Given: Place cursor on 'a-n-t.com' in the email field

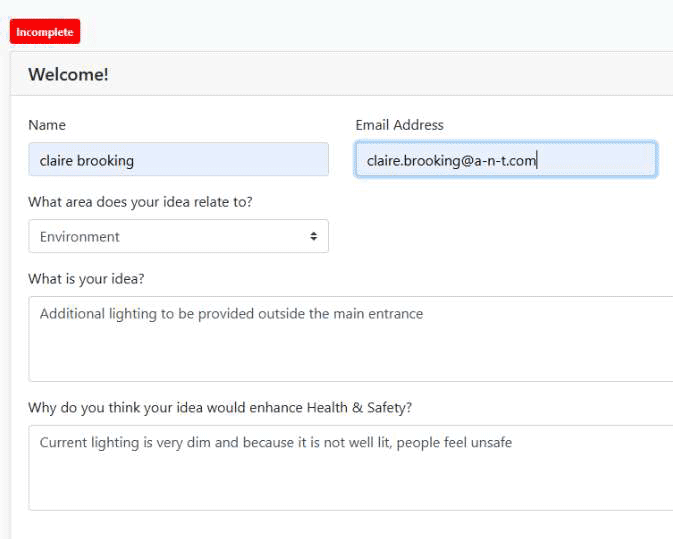Looking at the screenshot, I should click(x=499, y=160).
